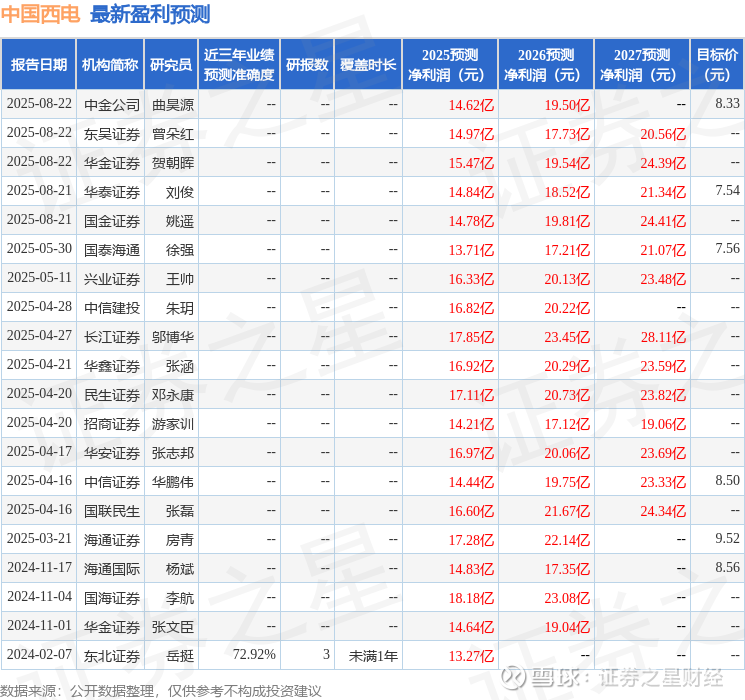Select the 中信证券 institution cell

[112, 482]
